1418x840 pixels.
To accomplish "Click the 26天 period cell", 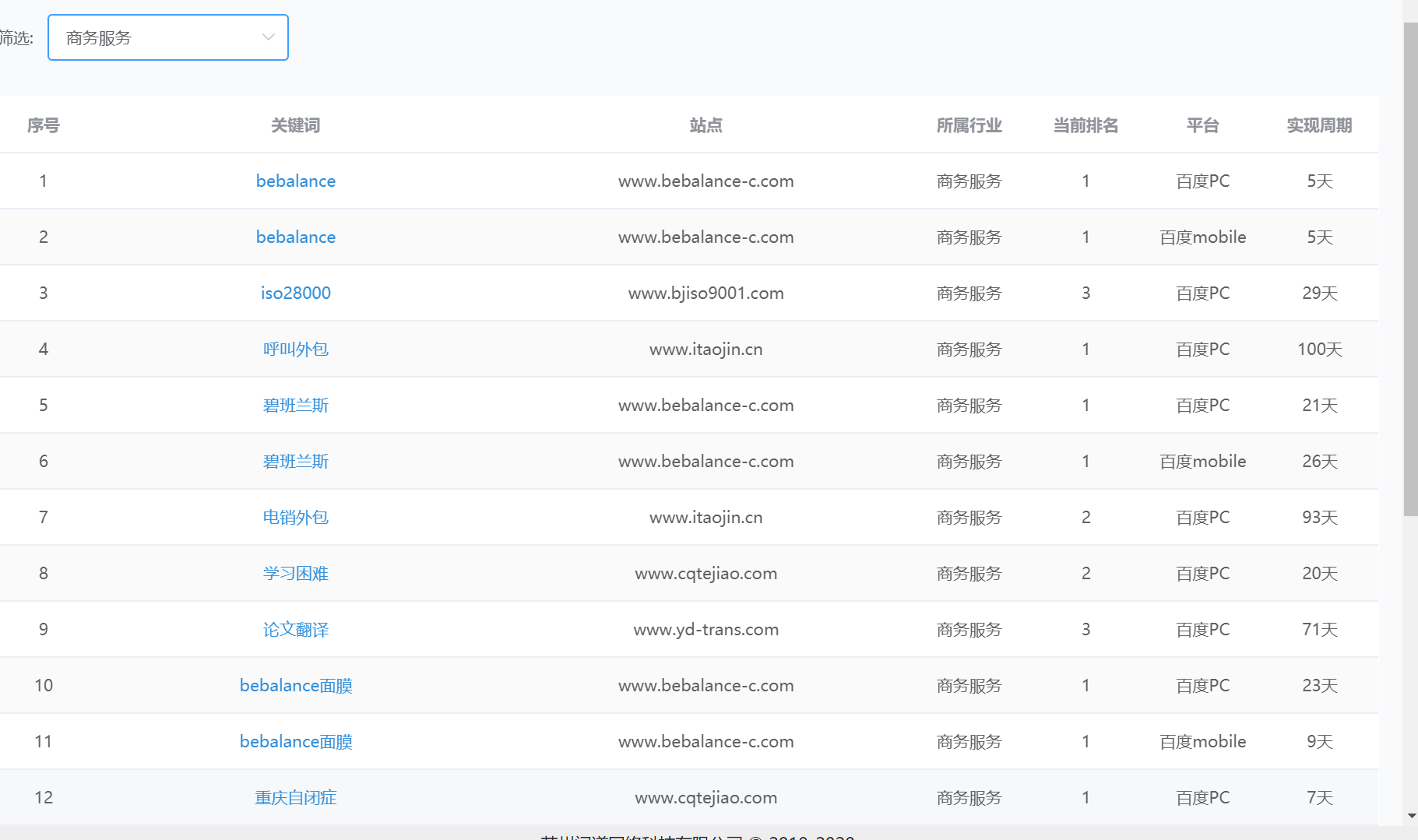I will [x=1320, y=461].
